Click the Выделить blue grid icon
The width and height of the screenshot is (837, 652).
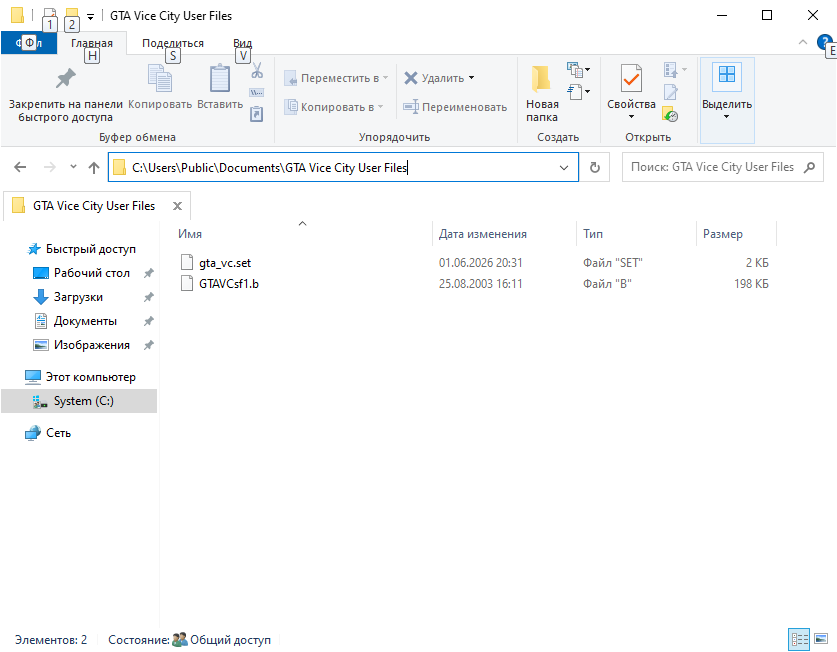pyautogui.click(x=727, y=74)
